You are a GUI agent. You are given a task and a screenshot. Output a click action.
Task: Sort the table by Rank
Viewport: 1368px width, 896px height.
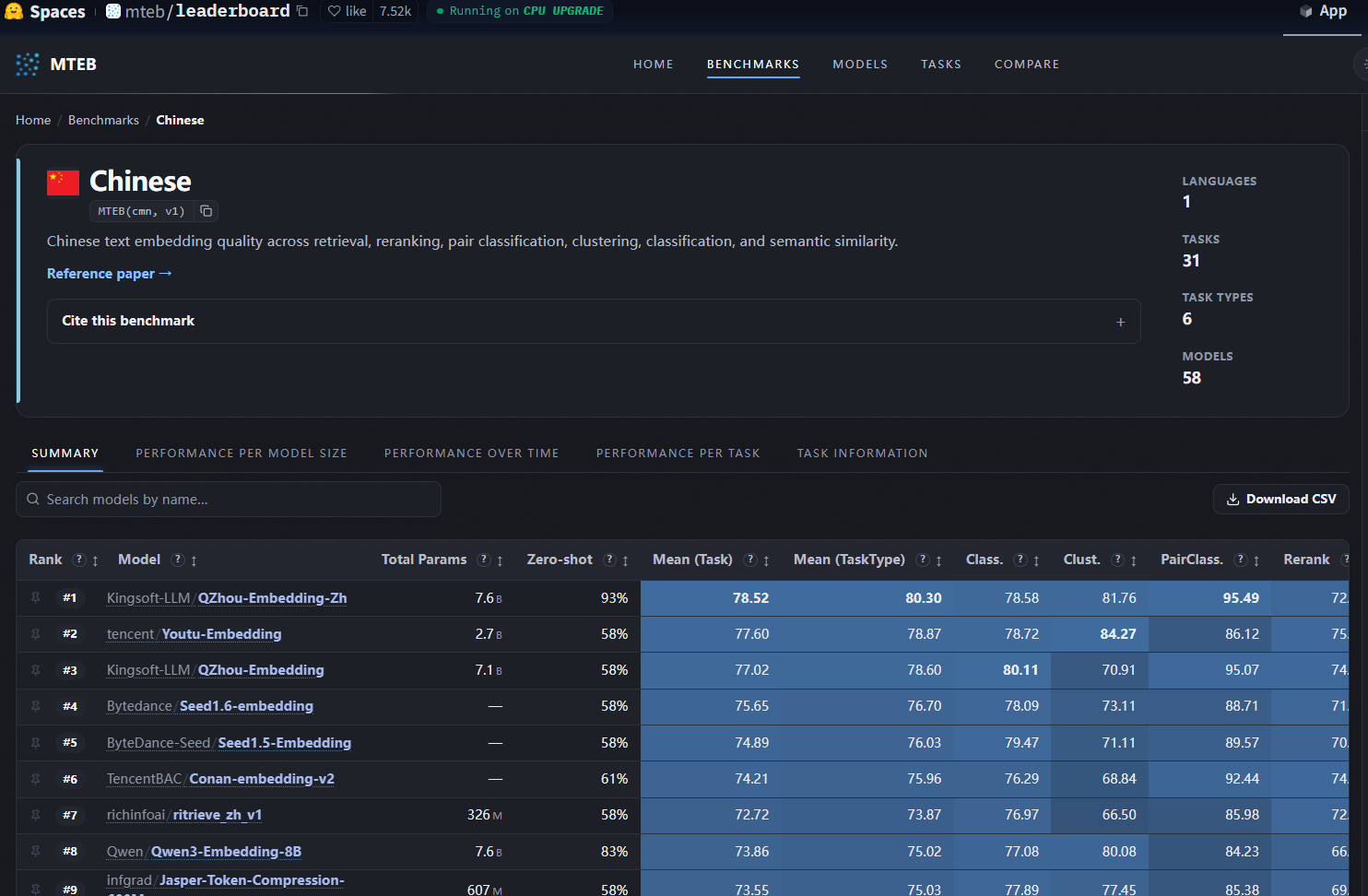point(95,560)
